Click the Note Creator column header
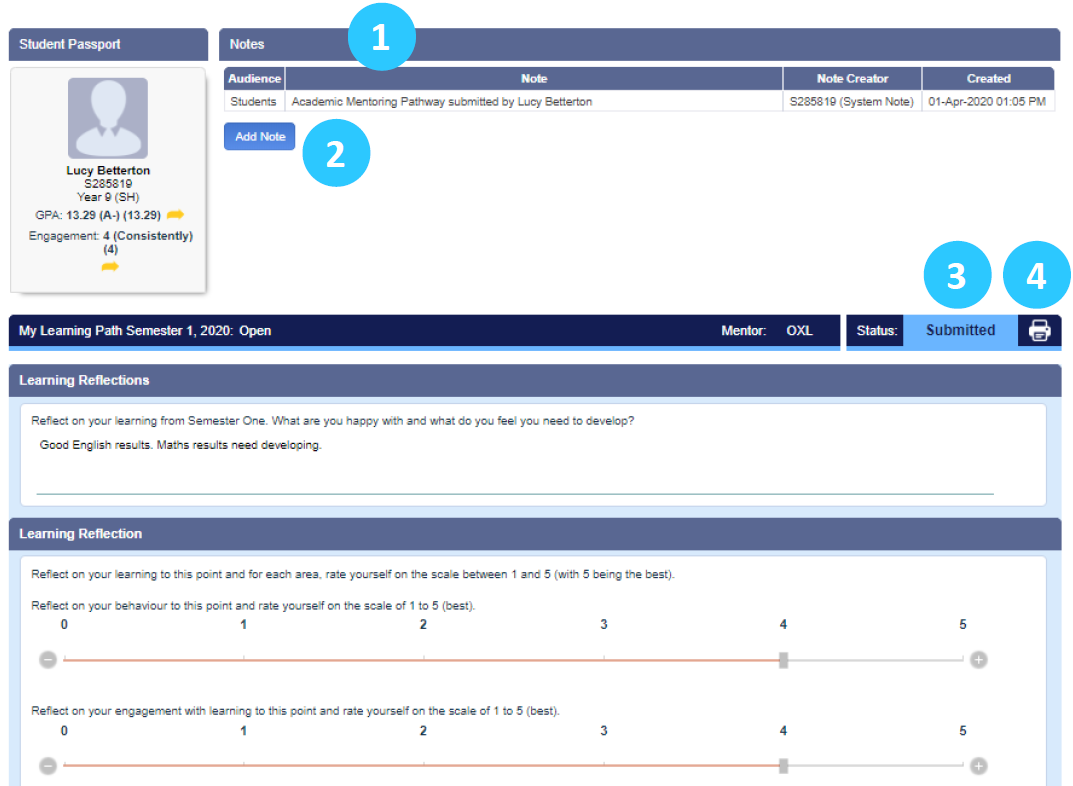 click(x=852, y=79)
